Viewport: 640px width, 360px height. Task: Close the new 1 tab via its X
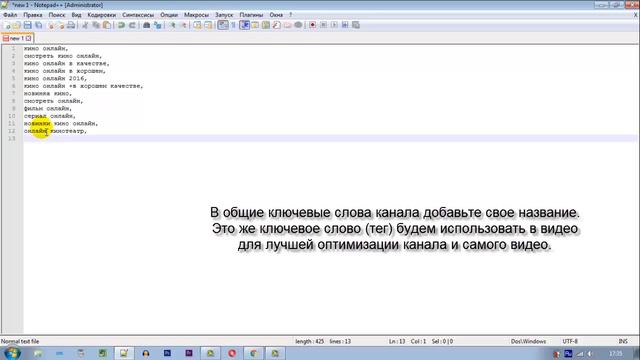pyautogui.click(x=29, y=38)
